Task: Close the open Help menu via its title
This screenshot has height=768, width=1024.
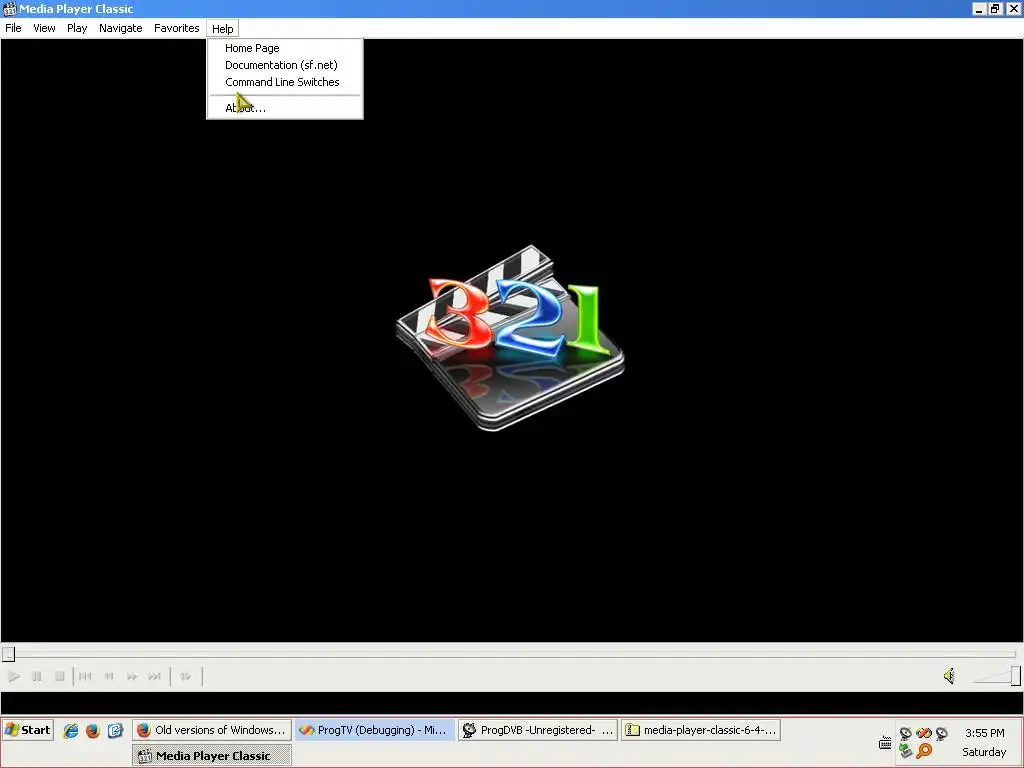Action: coord(223,29)
